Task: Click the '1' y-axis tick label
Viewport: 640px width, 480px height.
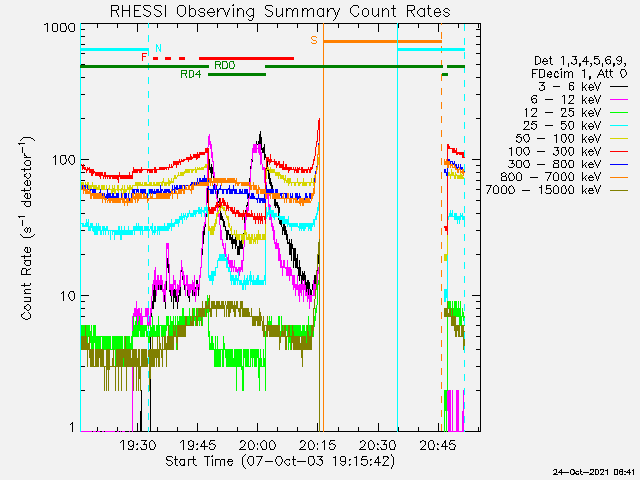Action: coord(72,427)
